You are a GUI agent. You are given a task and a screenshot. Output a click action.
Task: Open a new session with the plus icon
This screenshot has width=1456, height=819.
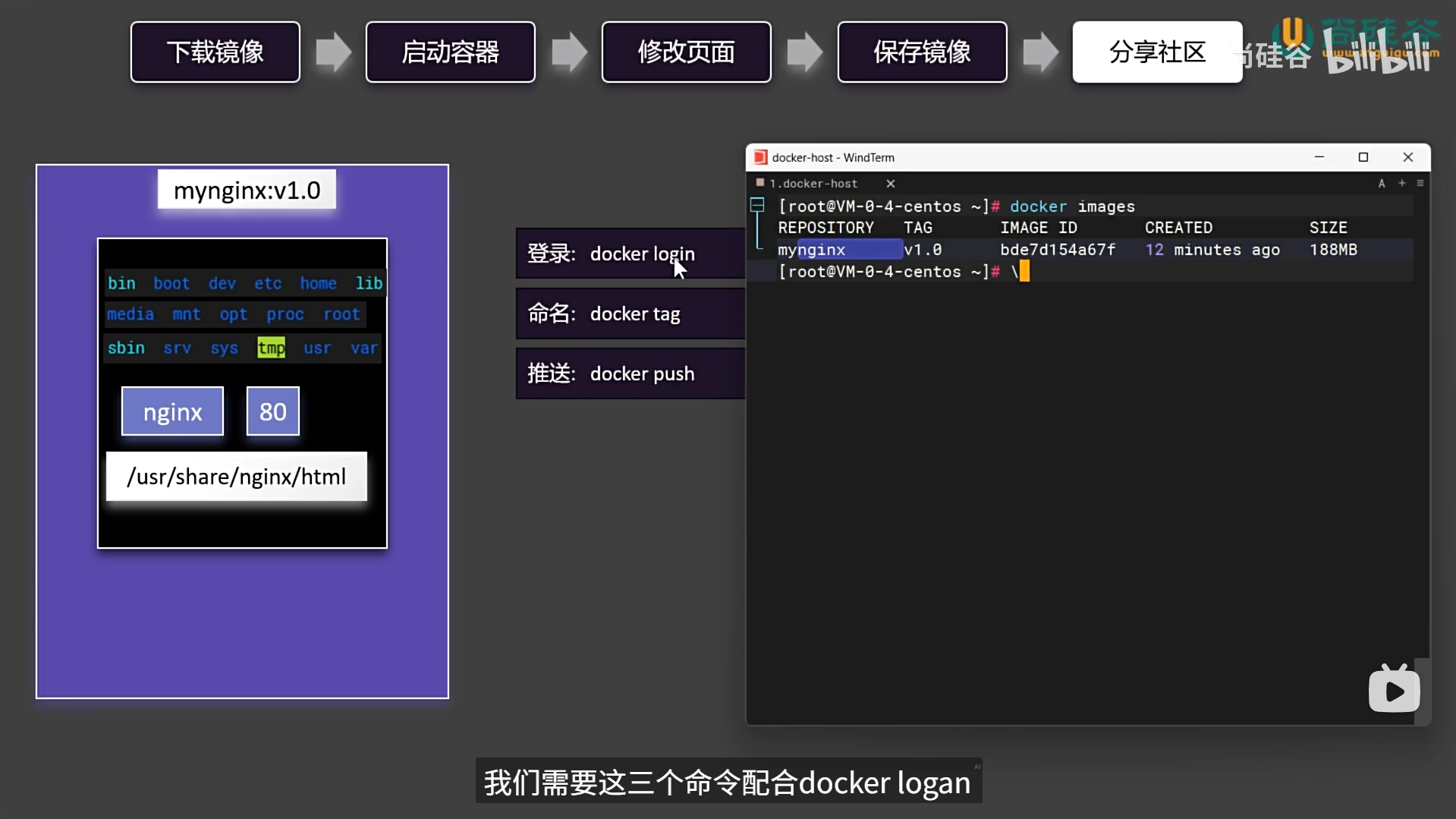tap(1401, 183)
